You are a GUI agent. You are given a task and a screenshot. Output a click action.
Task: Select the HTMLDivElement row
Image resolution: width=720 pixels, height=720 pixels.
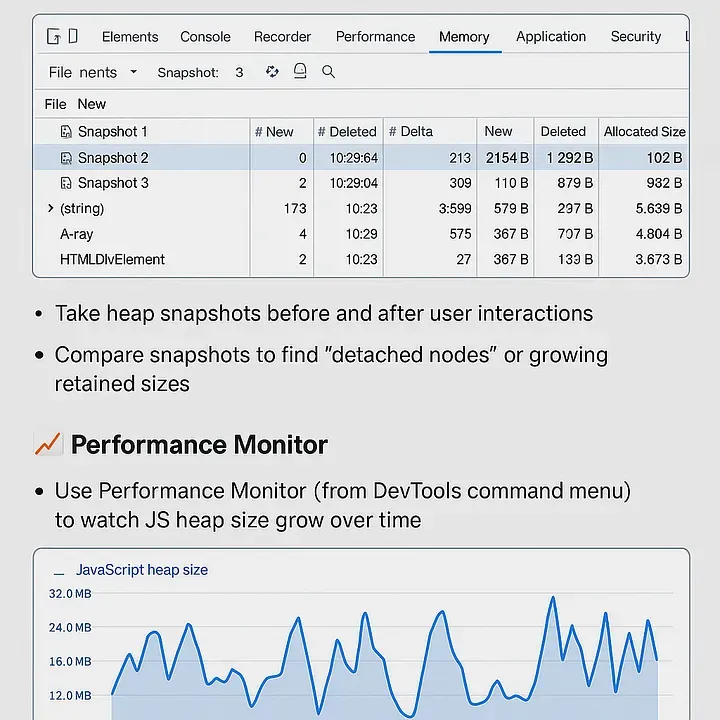112,260
